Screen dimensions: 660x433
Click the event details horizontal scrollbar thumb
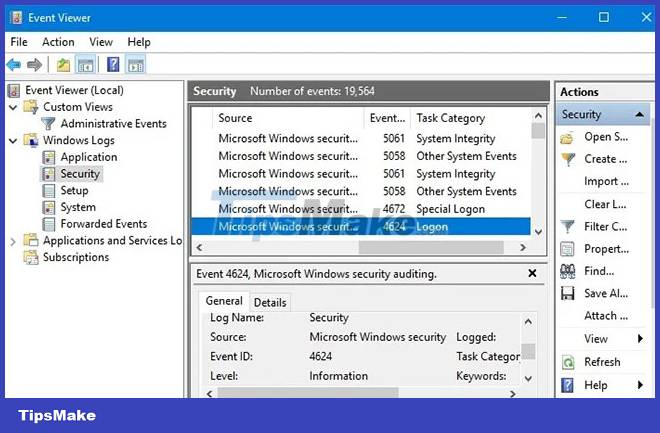pos(308,393)
